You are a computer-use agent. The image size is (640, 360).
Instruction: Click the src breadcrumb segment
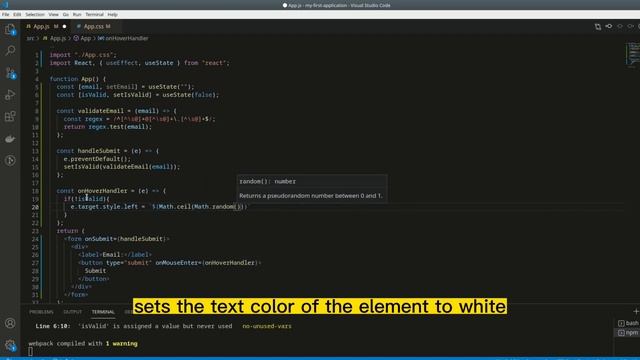tap(30, 38)
